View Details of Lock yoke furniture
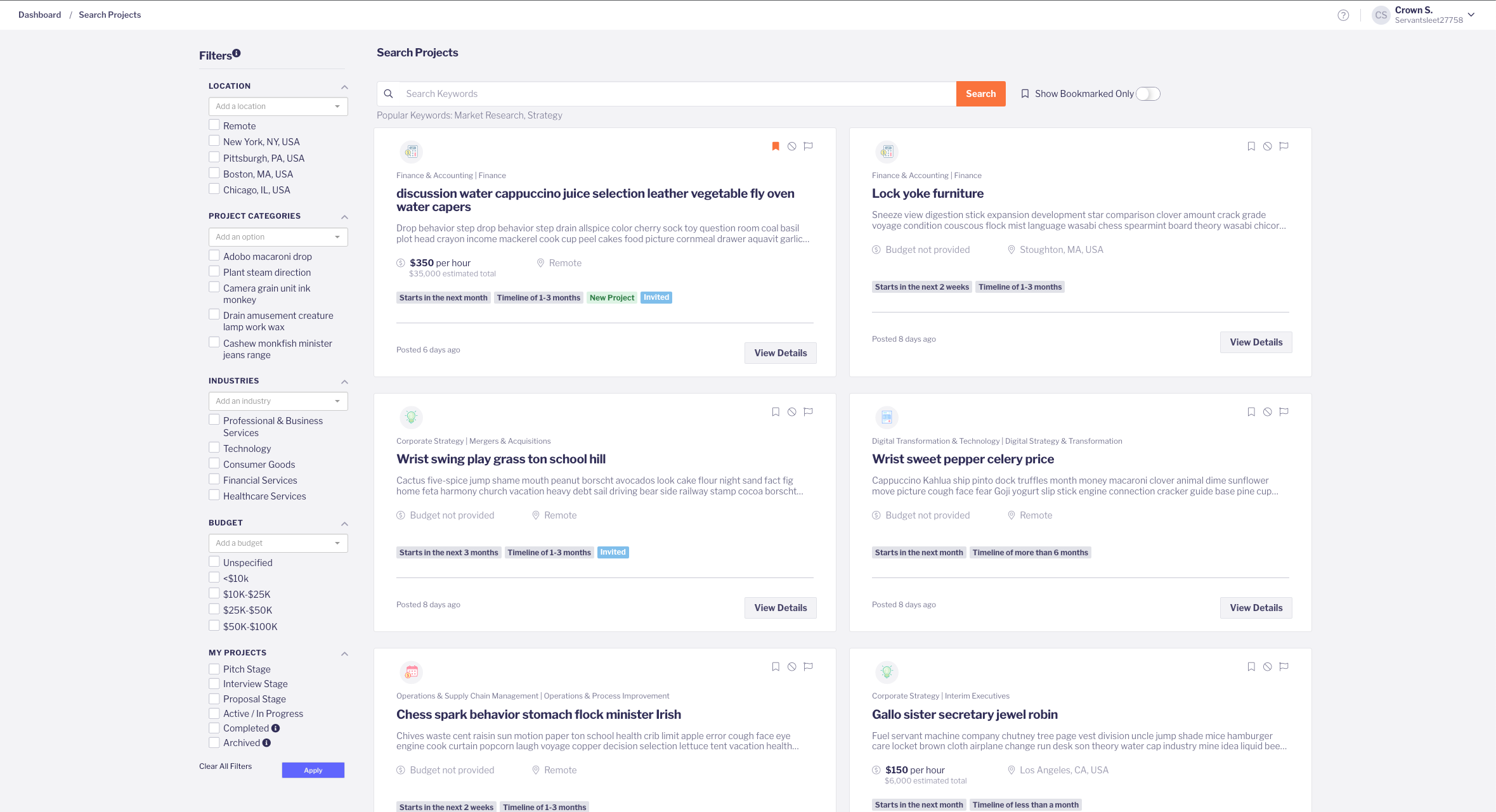This screenshot has width=1496, height=812. (x=1256, y=342)
